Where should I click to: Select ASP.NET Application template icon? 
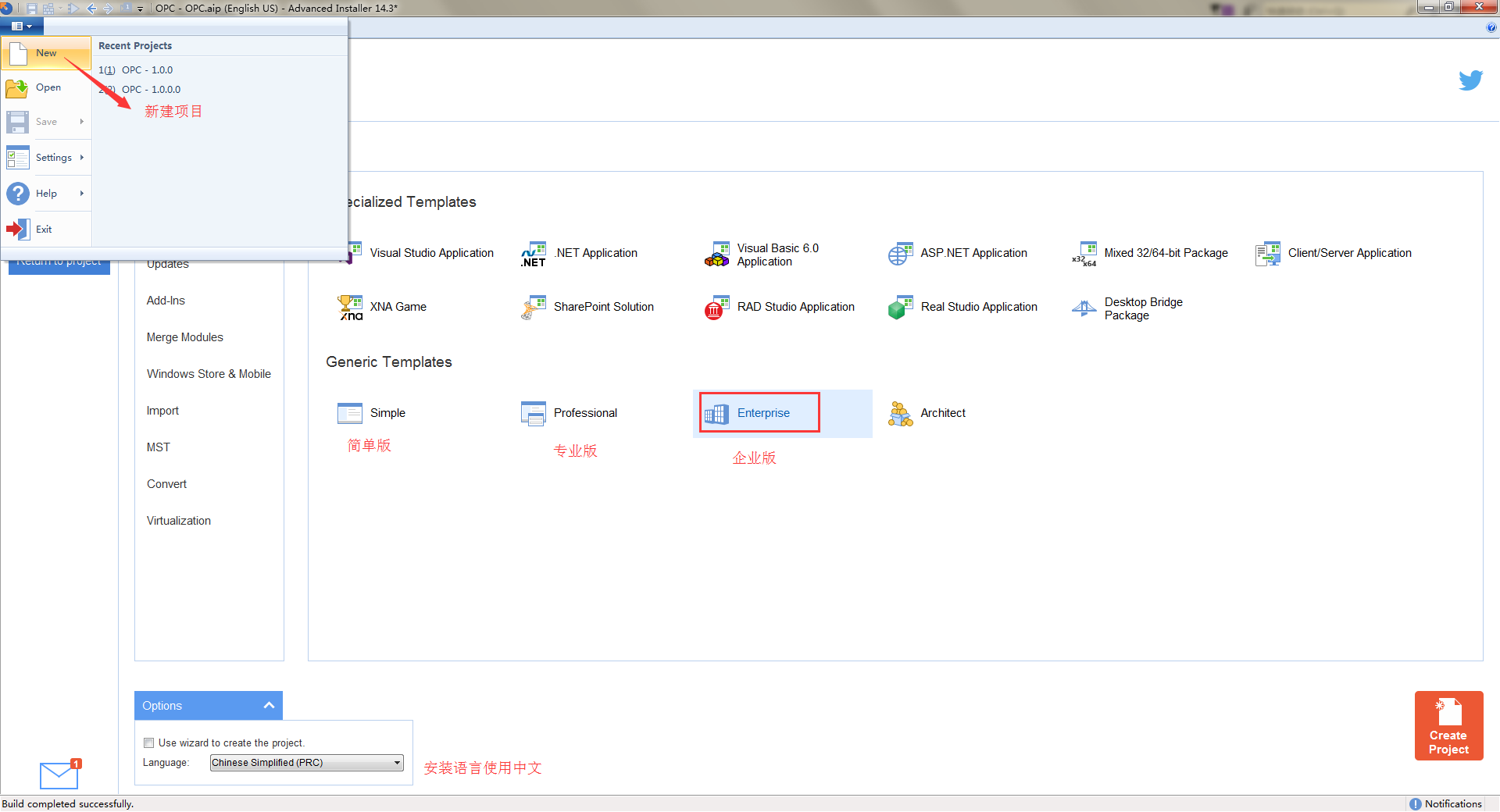pos(900,254)
